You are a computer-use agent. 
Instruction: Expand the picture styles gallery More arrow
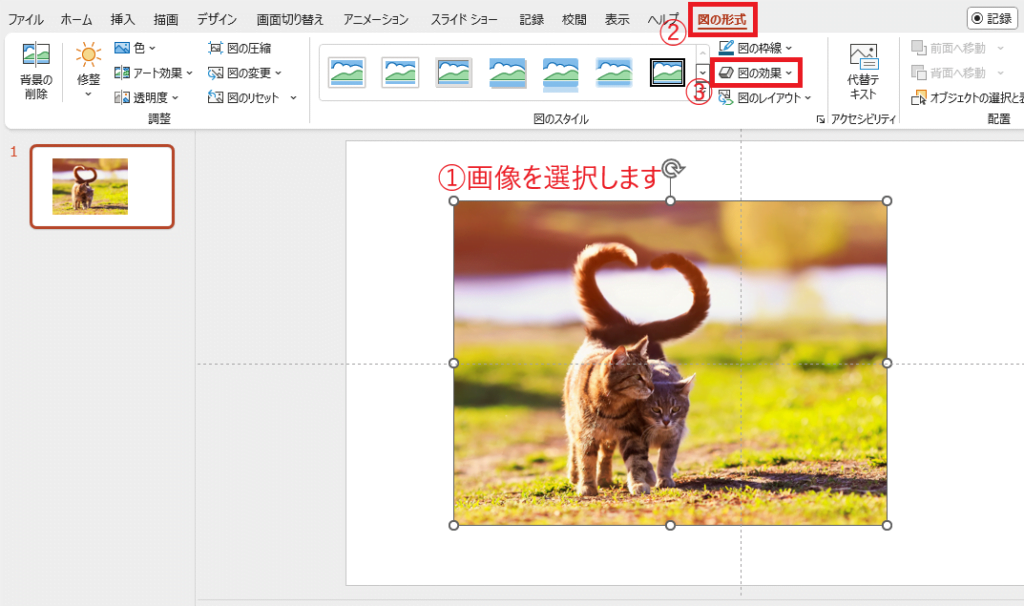(703, 90)
